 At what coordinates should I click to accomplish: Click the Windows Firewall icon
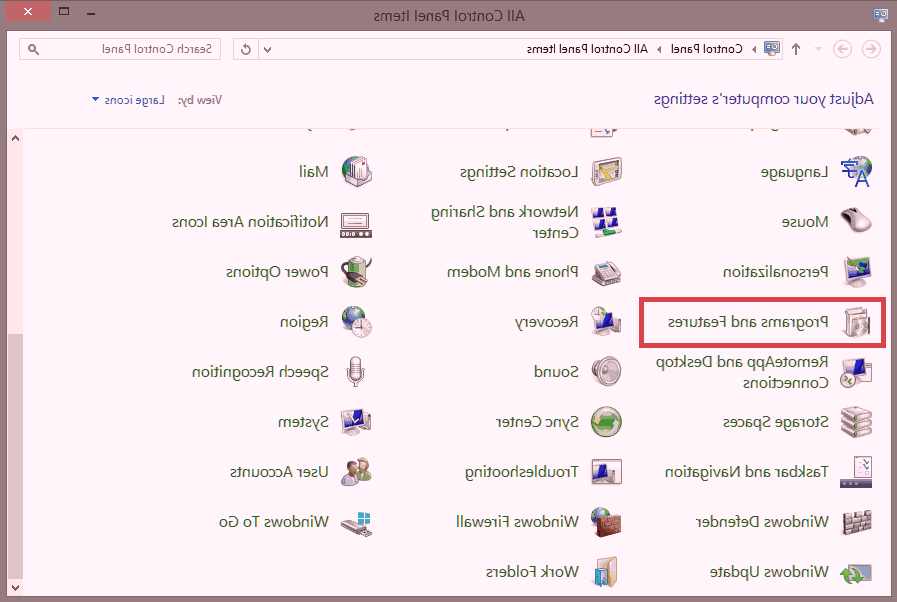click(606, 522)
